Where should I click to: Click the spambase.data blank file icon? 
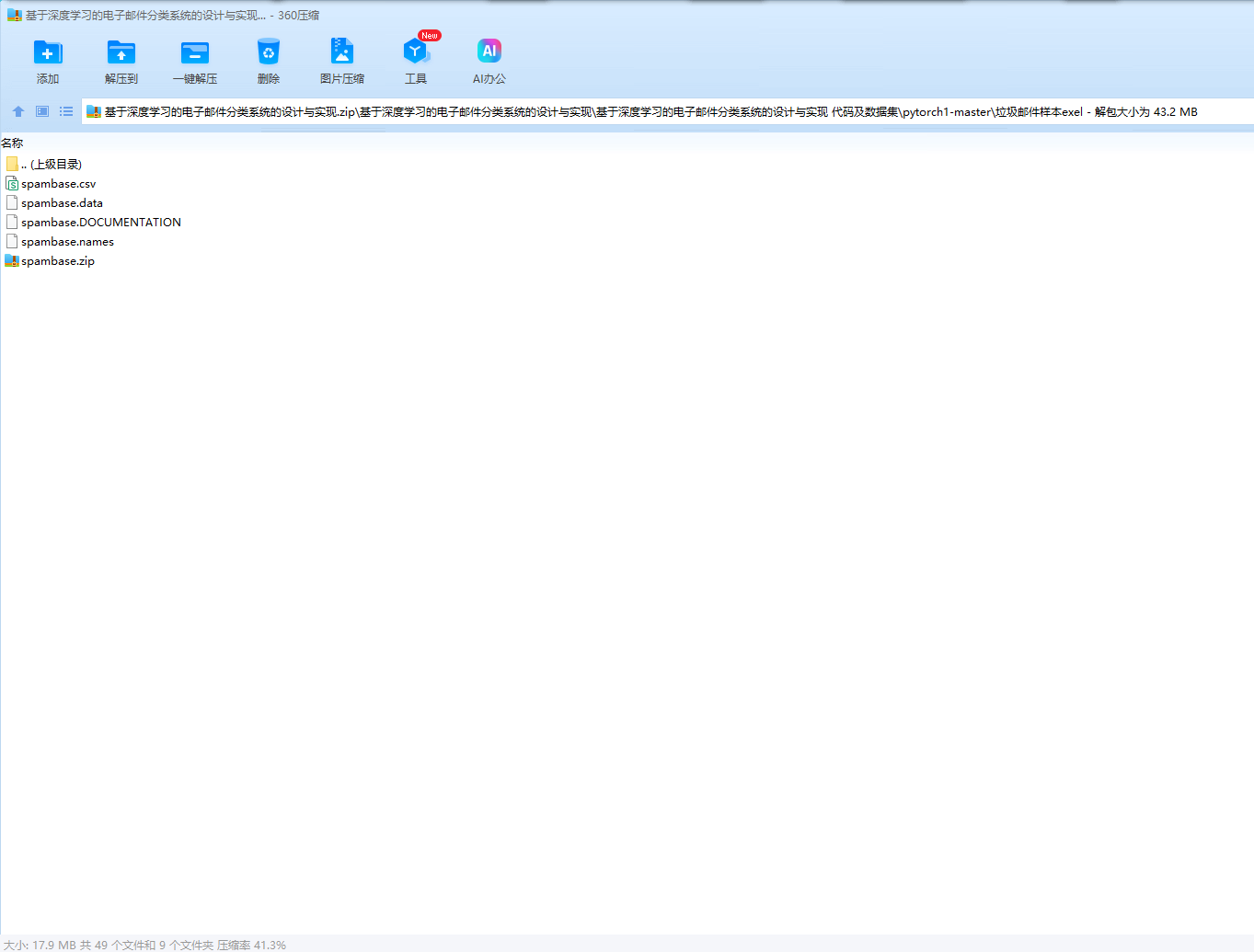(12, 203)
